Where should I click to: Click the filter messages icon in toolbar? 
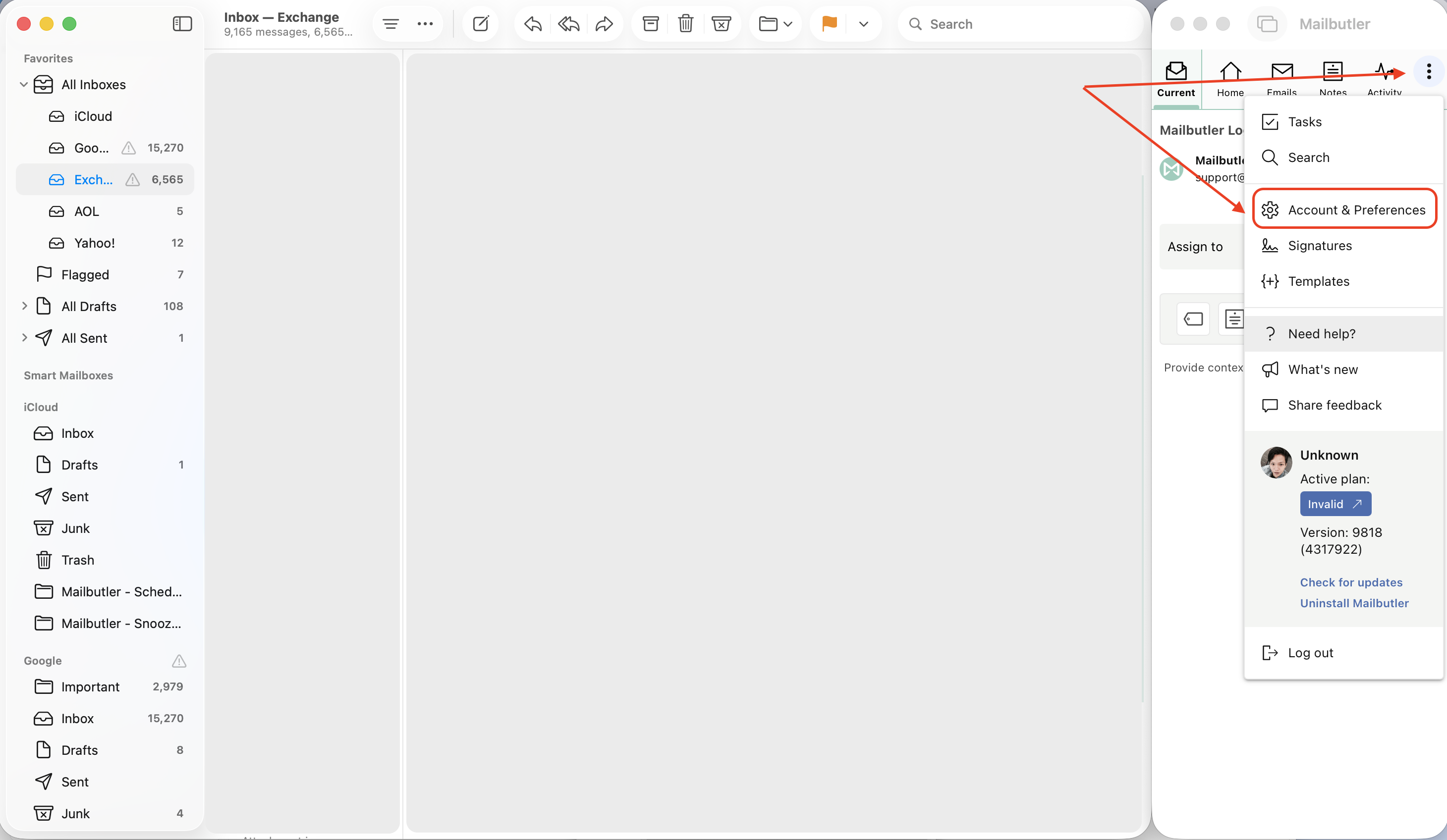coord(390,24)
